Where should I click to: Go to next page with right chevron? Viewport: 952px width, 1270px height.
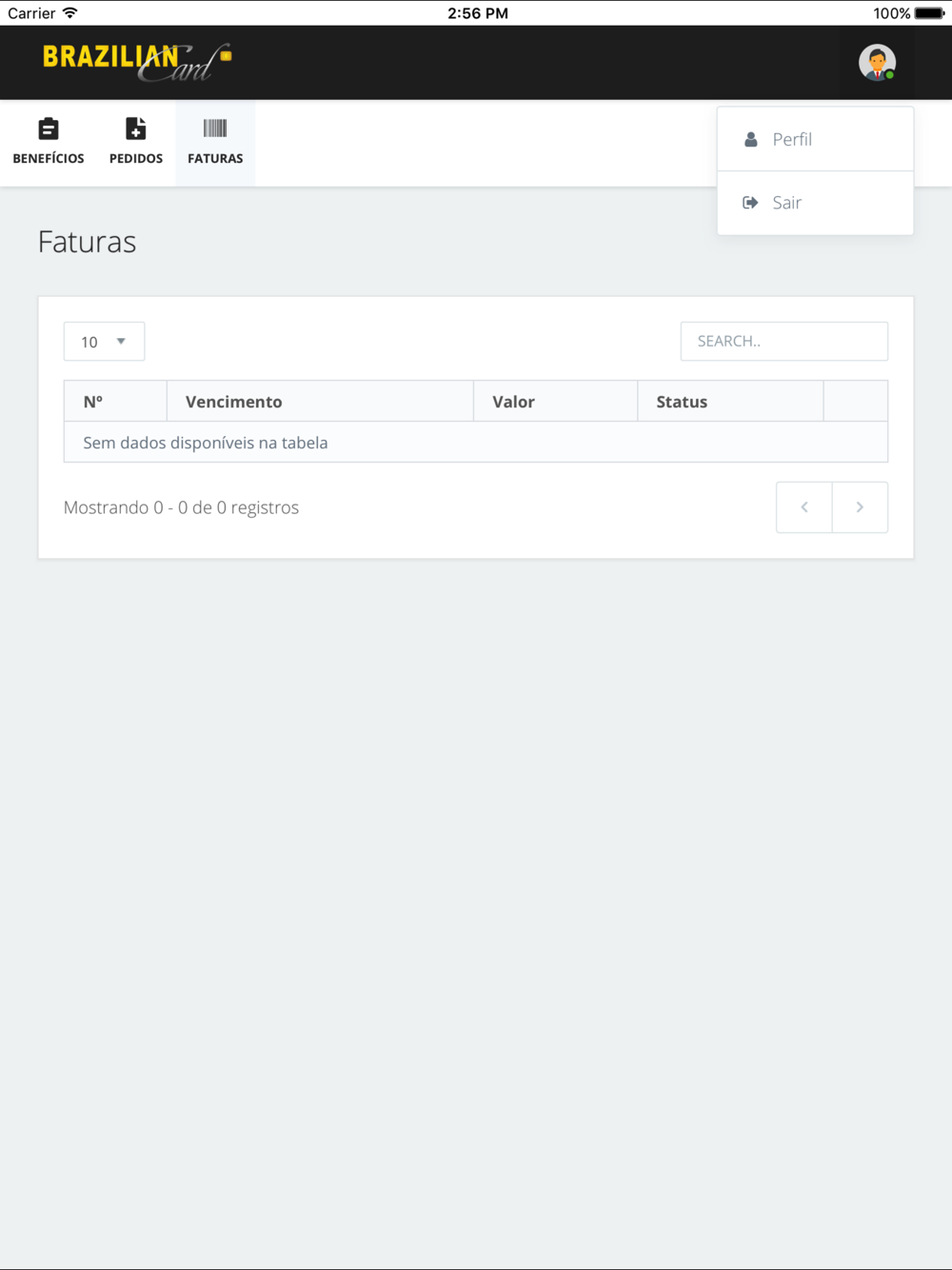(860, 507)
